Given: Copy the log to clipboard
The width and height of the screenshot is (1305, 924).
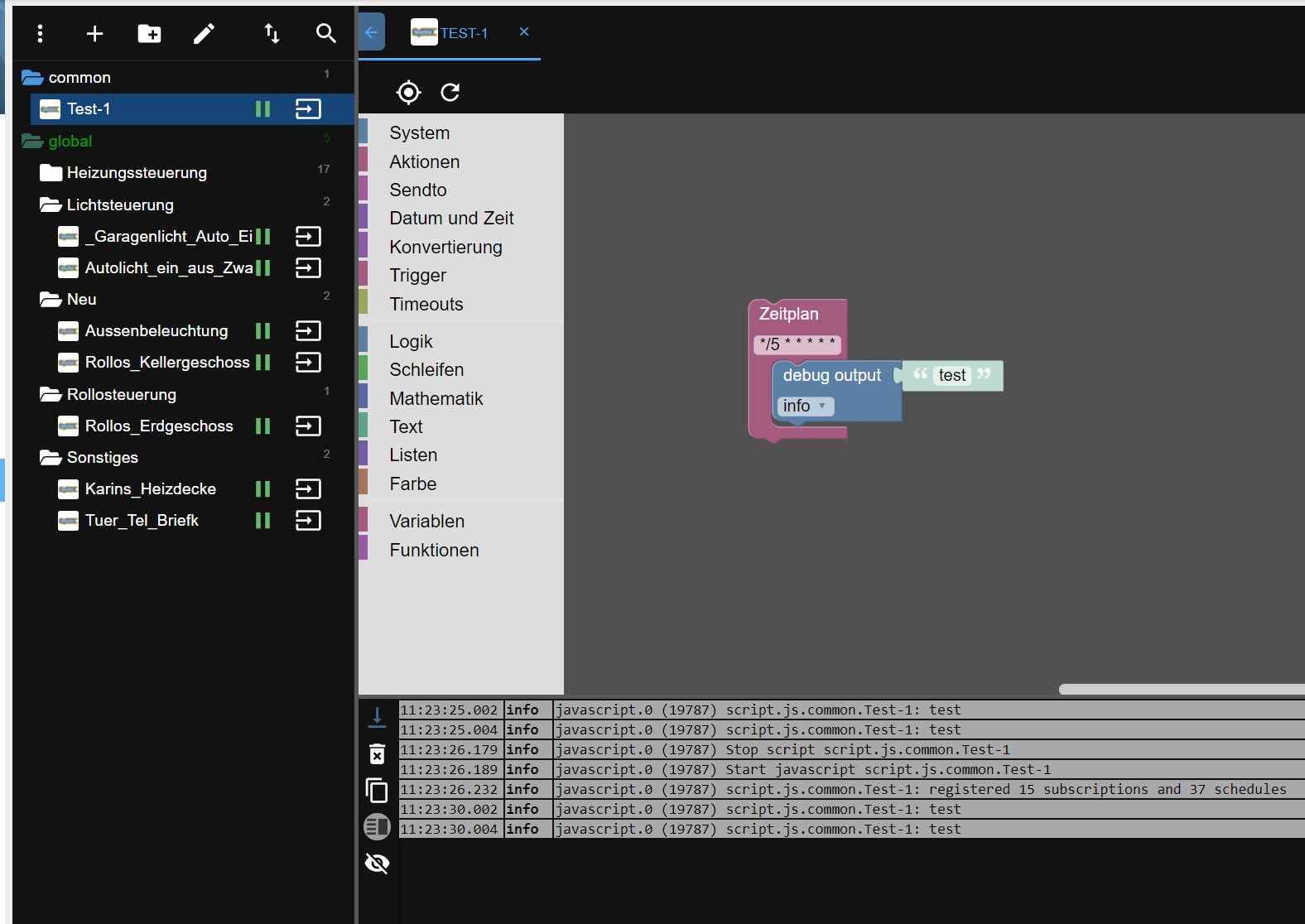Looking at the screenshot, I should 377,791.
